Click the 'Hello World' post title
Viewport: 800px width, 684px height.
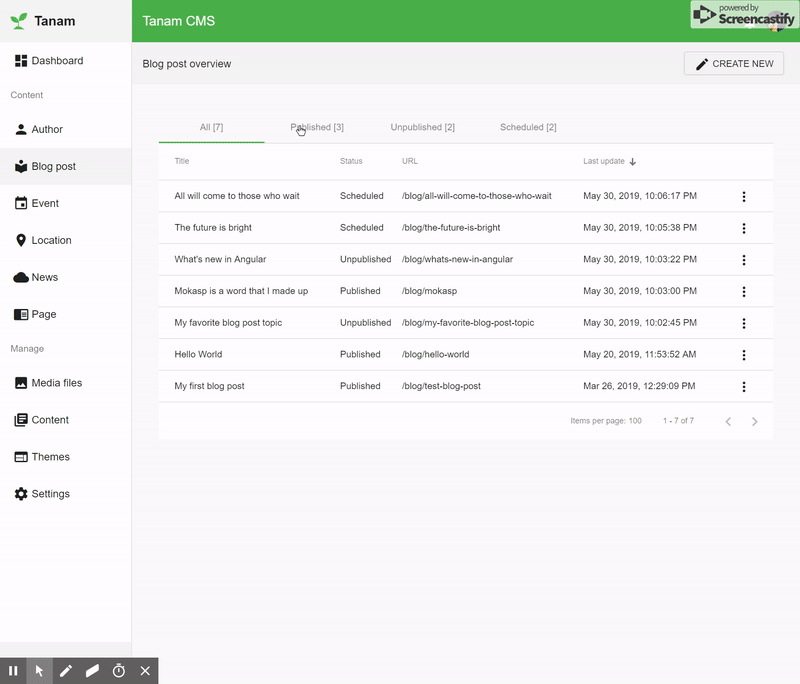[x=198, y=354]
